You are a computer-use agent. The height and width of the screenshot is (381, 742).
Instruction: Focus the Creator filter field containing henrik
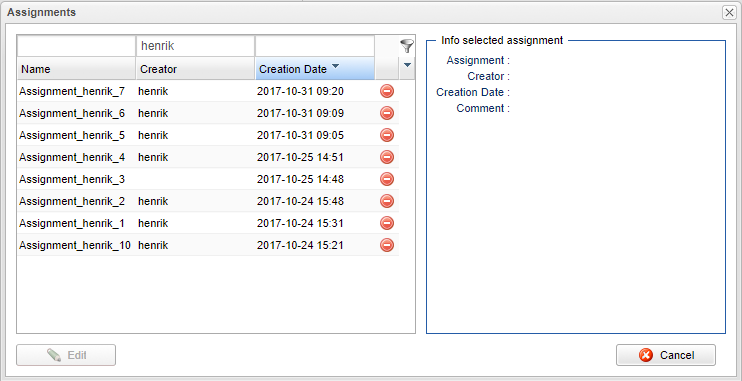click(x=195, y=46)
